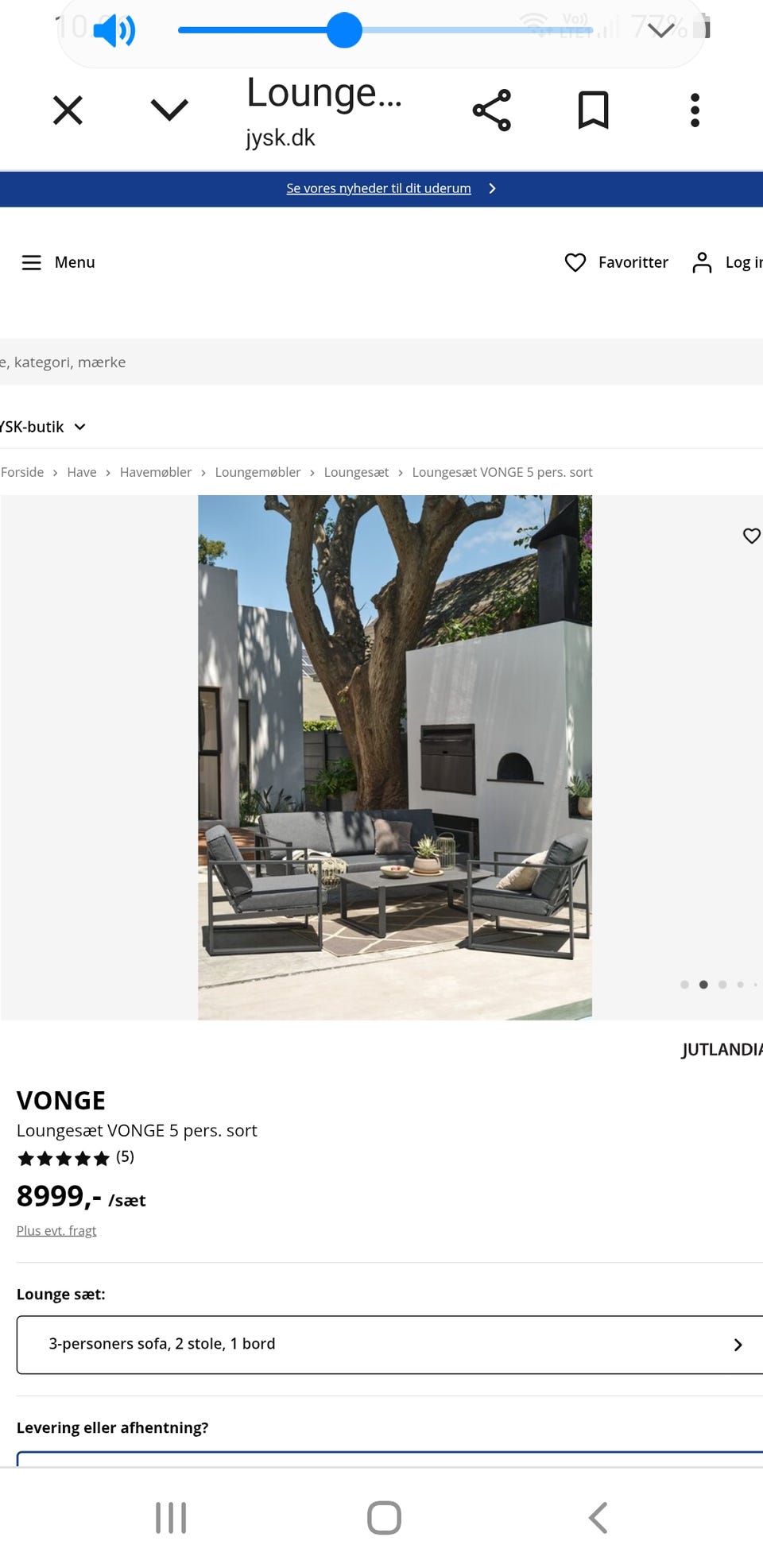Open Favoritter heart in header
763x1568 pixels.
pos(617,262)
